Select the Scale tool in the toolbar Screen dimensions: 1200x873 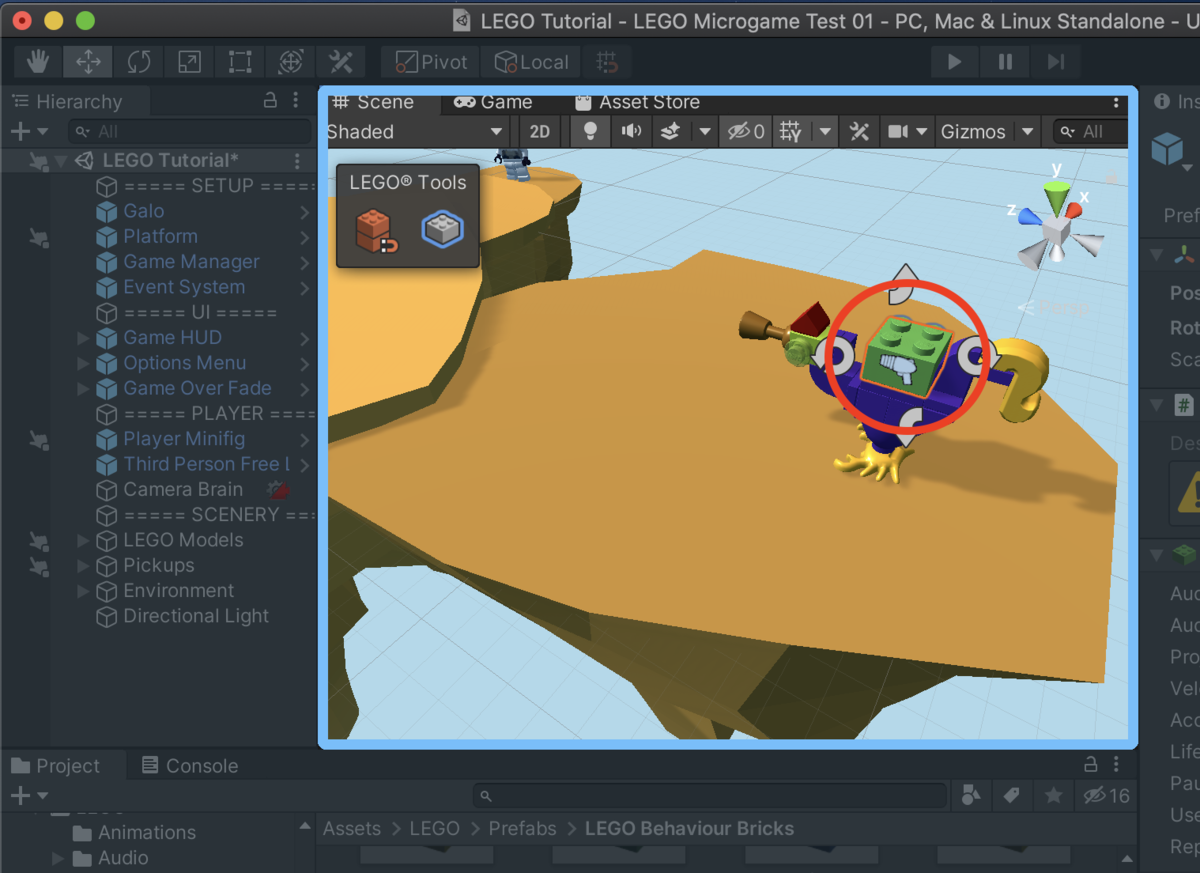pyautogui.click(x=189, y=62)
